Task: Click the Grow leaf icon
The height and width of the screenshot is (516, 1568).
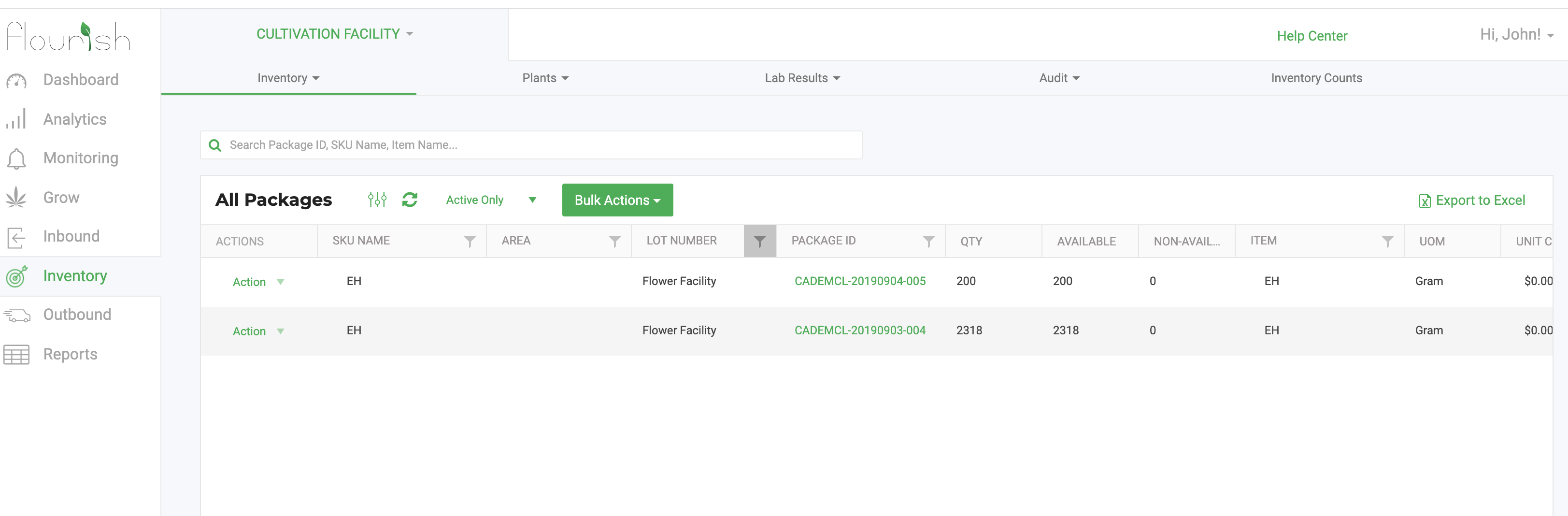Action: click(16, 198)
